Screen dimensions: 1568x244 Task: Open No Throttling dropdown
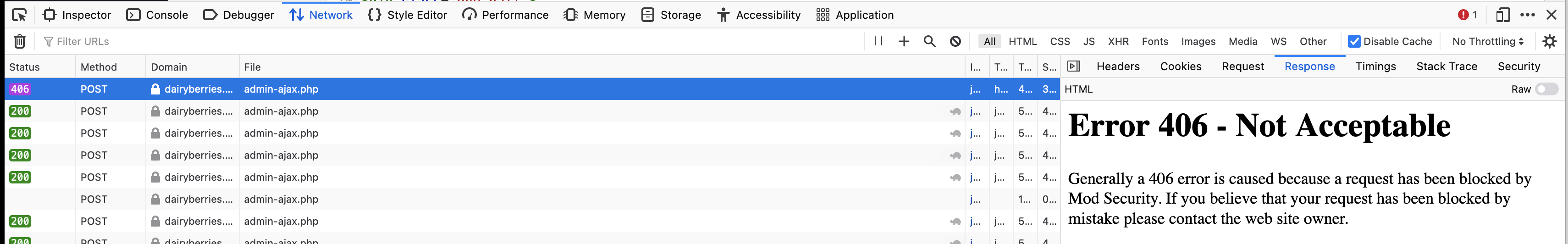pos(1488,41)
